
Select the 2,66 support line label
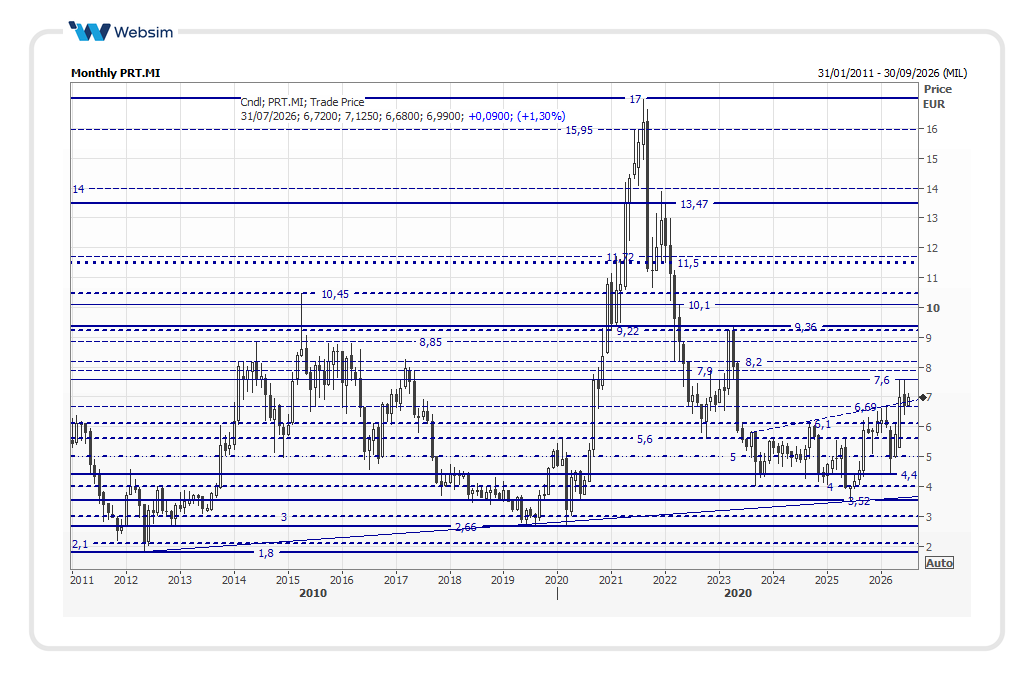pyautogui.click(x=466, y=527)
